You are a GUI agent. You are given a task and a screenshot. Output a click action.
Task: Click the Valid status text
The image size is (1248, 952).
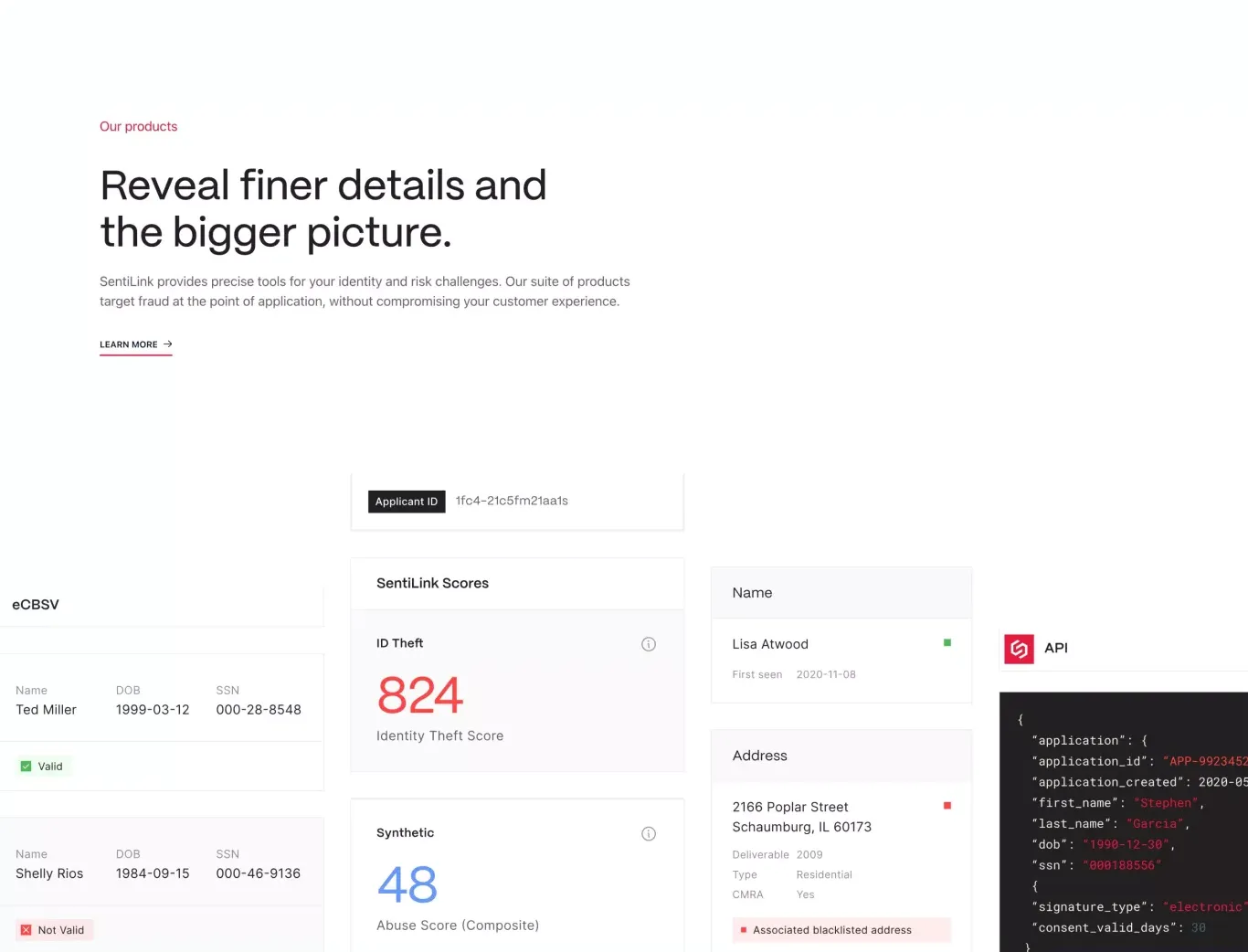(50, 767)
